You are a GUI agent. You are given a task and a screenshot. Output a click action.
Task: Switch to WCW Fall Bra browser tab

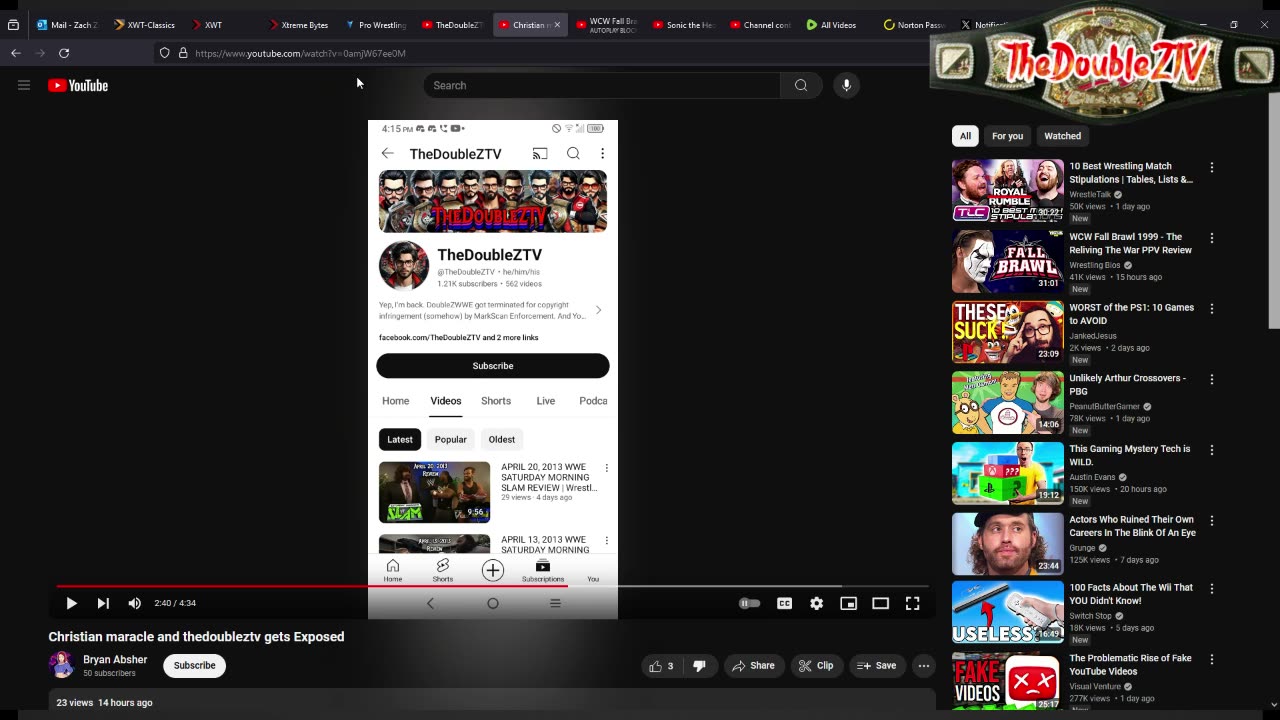[x=607, y=24]
